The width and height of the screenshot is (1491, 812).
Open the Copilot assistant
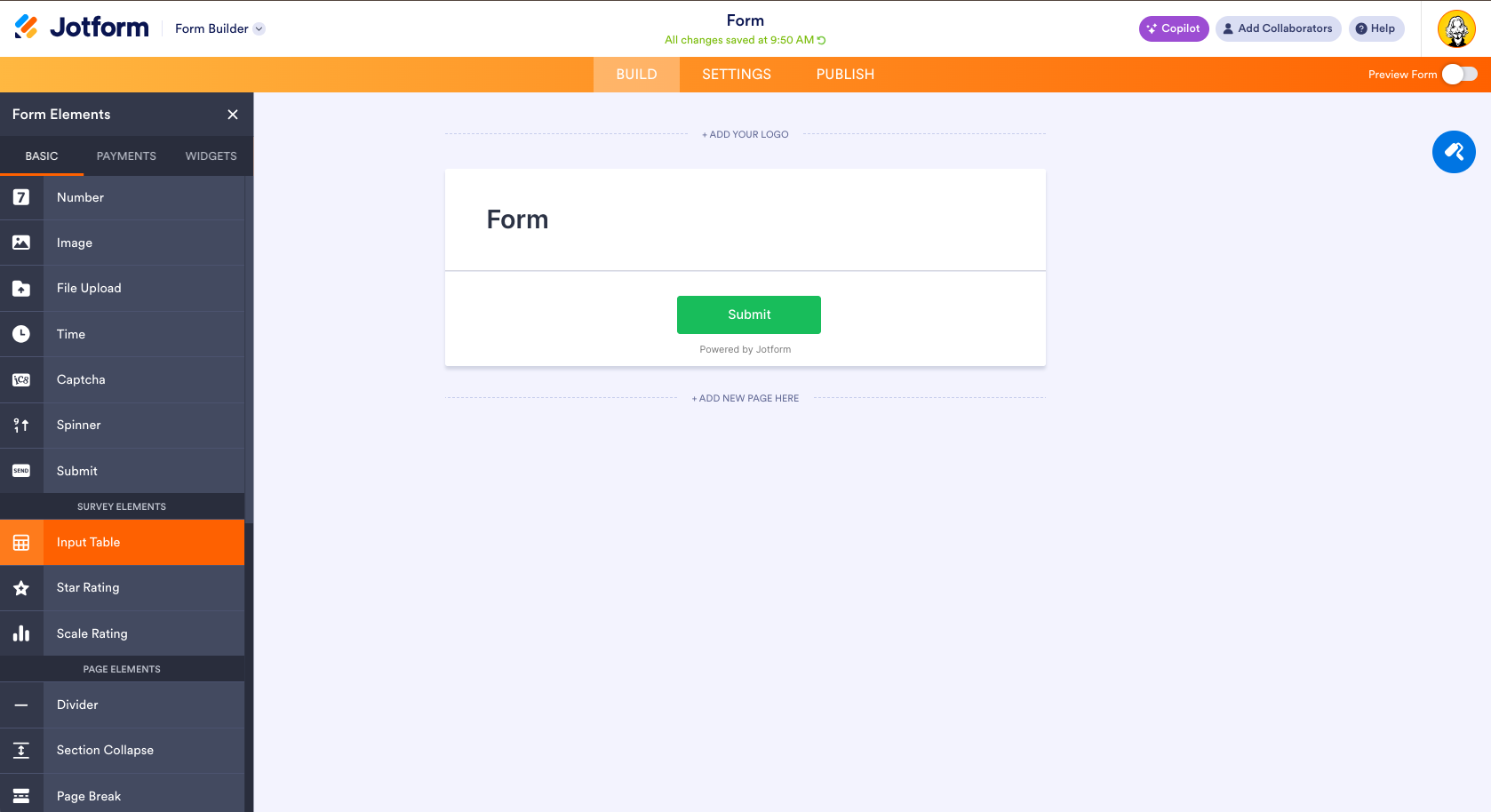pos(1174,28)
